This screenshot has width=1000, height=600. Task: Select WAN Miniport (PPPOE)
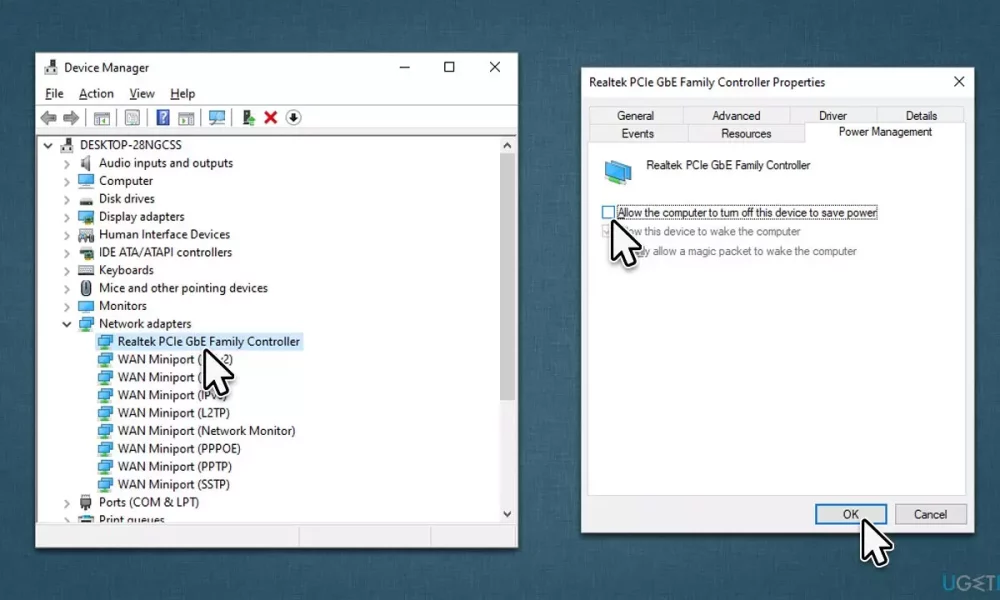(179, 449)
